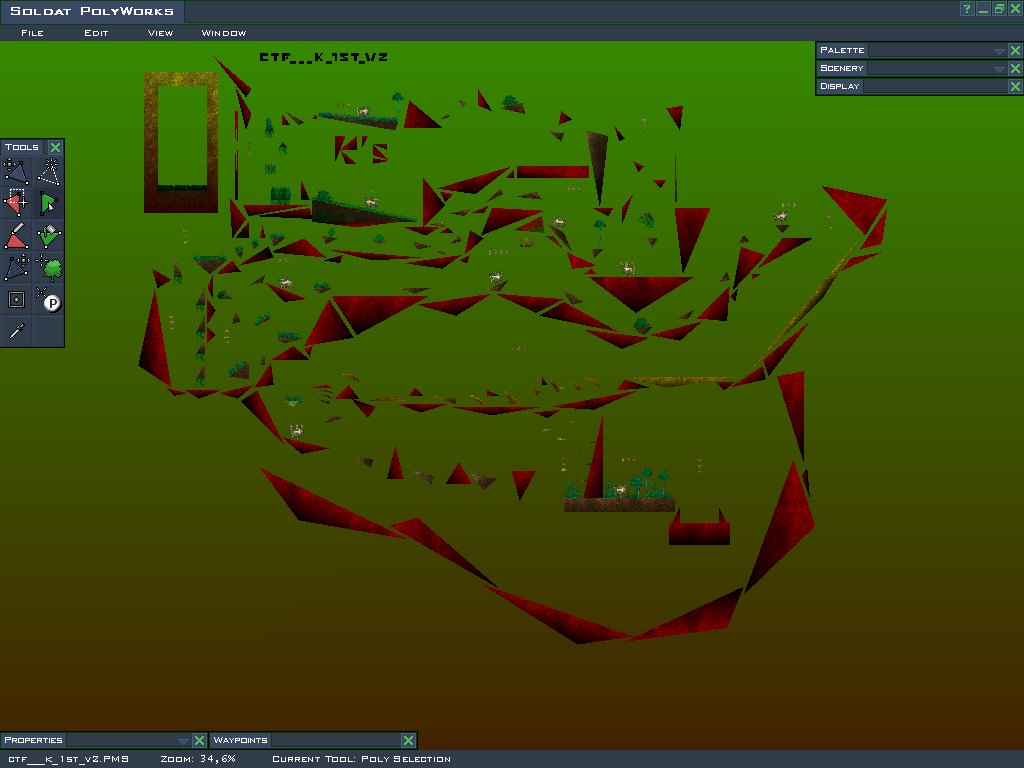Image resolution: width=1024 pixels, height=768 pixels.
Task: Close the Tools panel
Action: coord(56,147)
